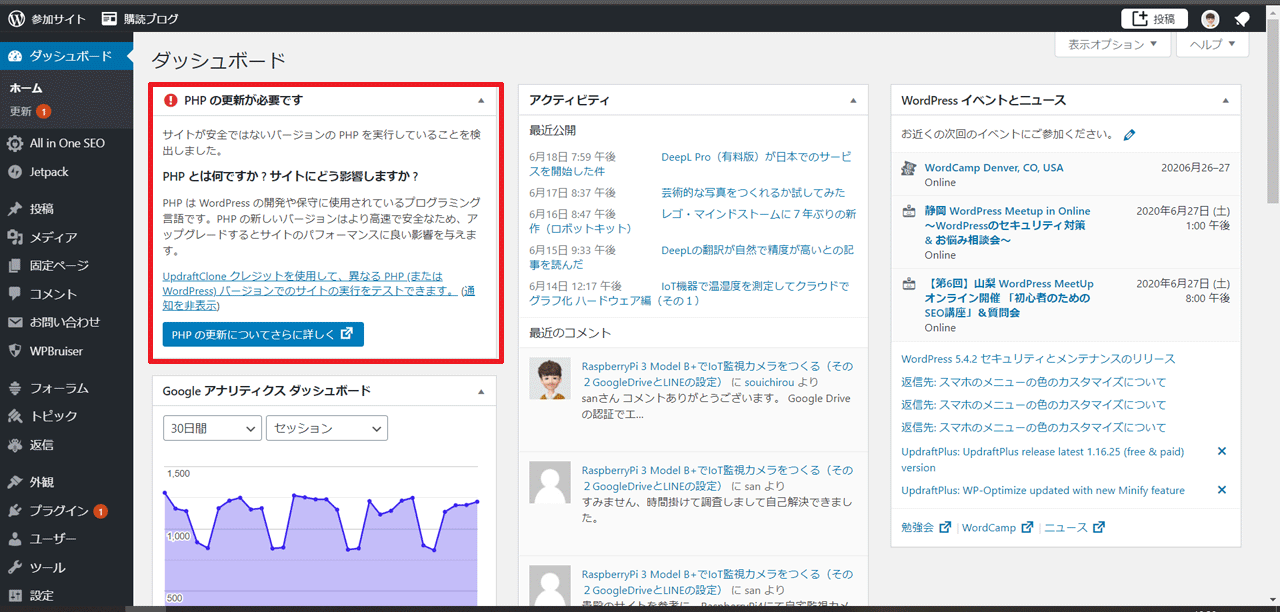
Task: Click the トピック topics icon
Action: pos(15,416)
